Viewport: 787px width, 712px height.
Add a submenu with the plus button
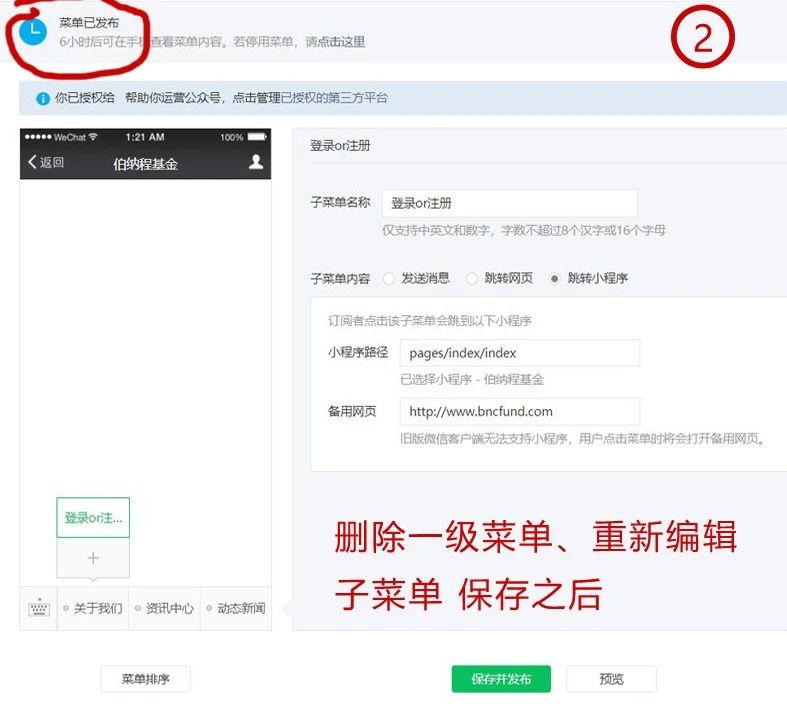click(x=93, y=557)
